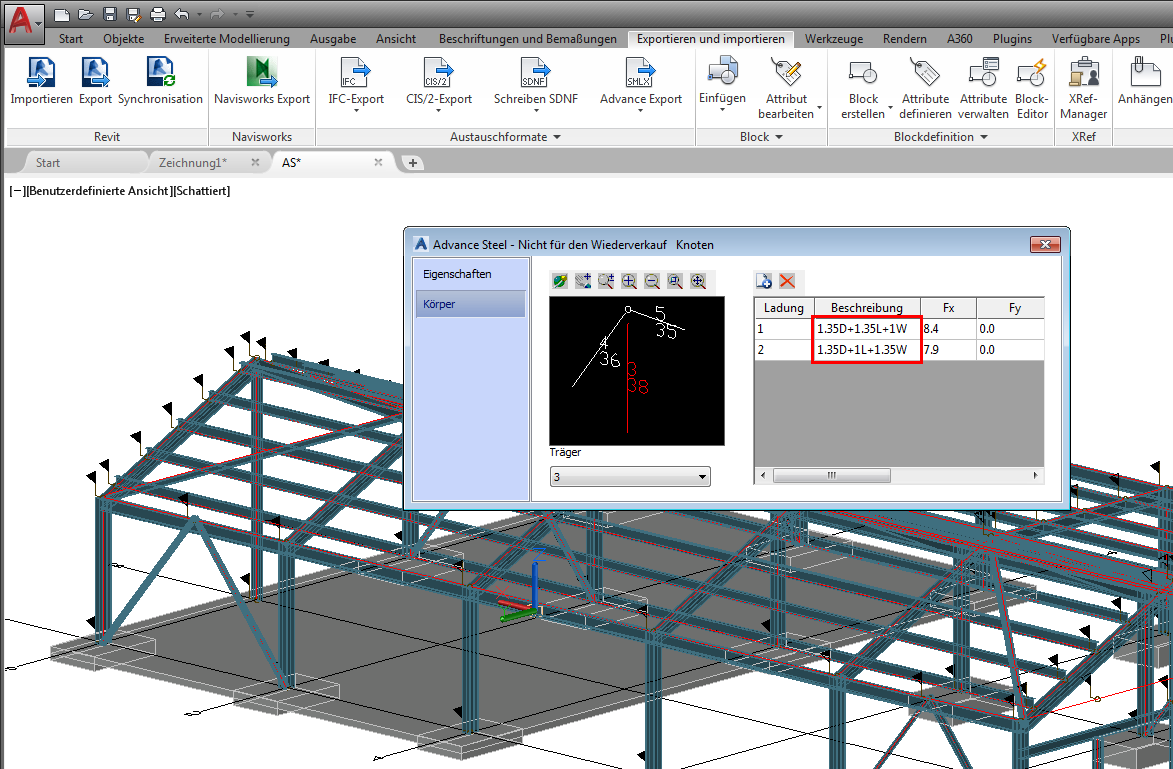1173x769 pixels.
Task: Open the A360 ribbon tab
Action: [960, 39]
